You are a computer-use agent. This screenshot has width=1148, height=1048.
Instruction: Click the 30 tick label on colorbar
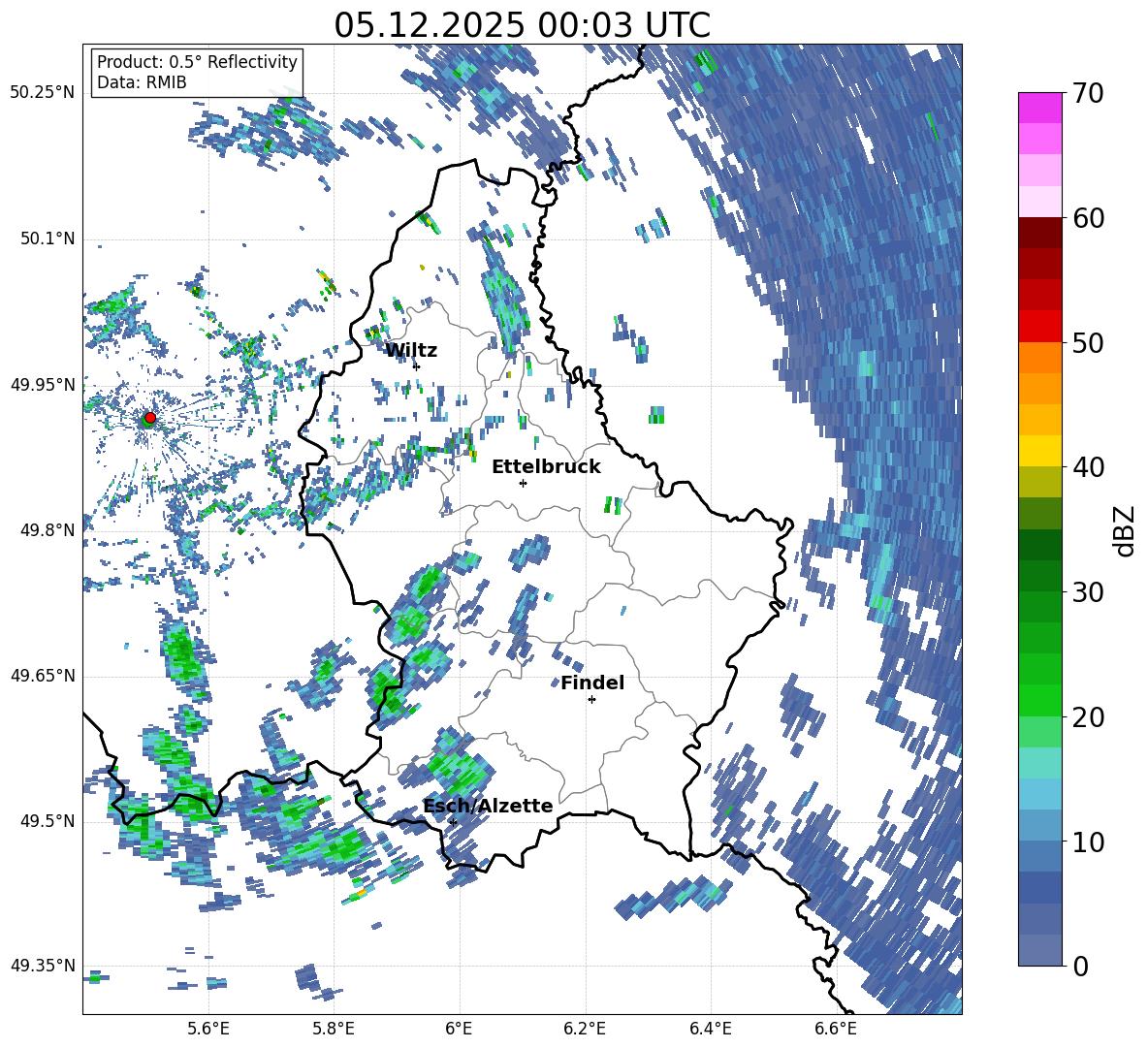click(1088, 592)
